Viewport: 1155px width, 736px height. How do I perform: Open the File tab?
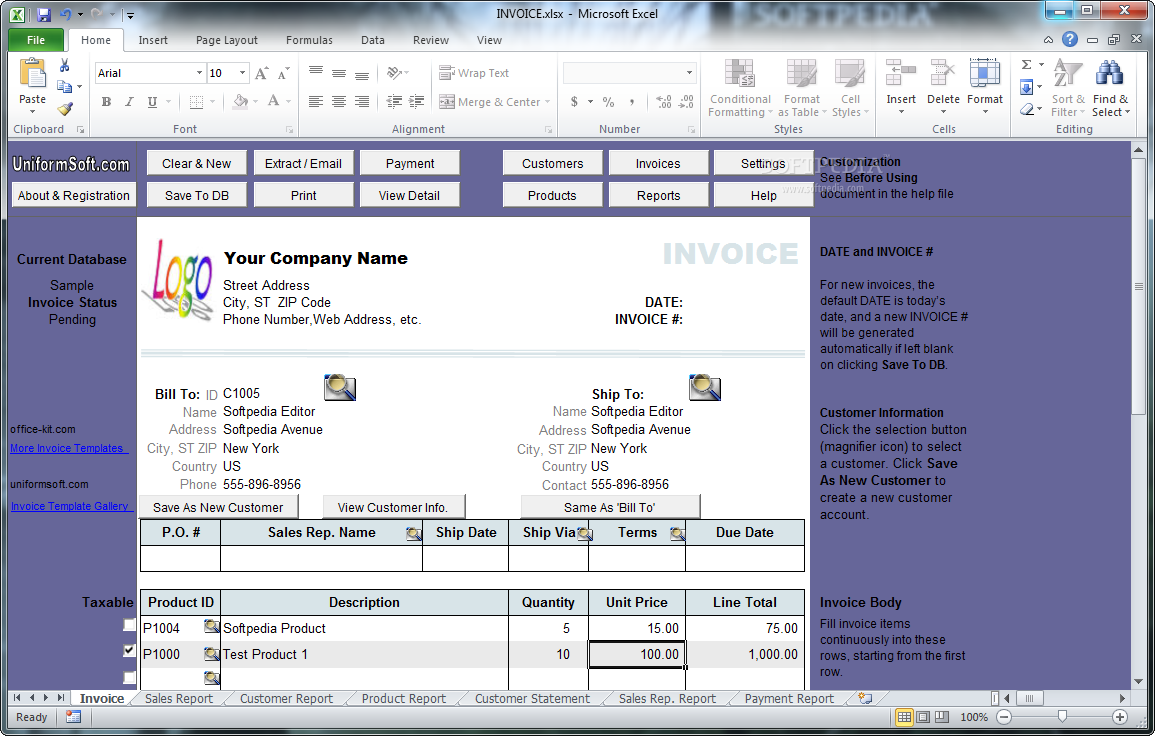click(x=35, y=40)
